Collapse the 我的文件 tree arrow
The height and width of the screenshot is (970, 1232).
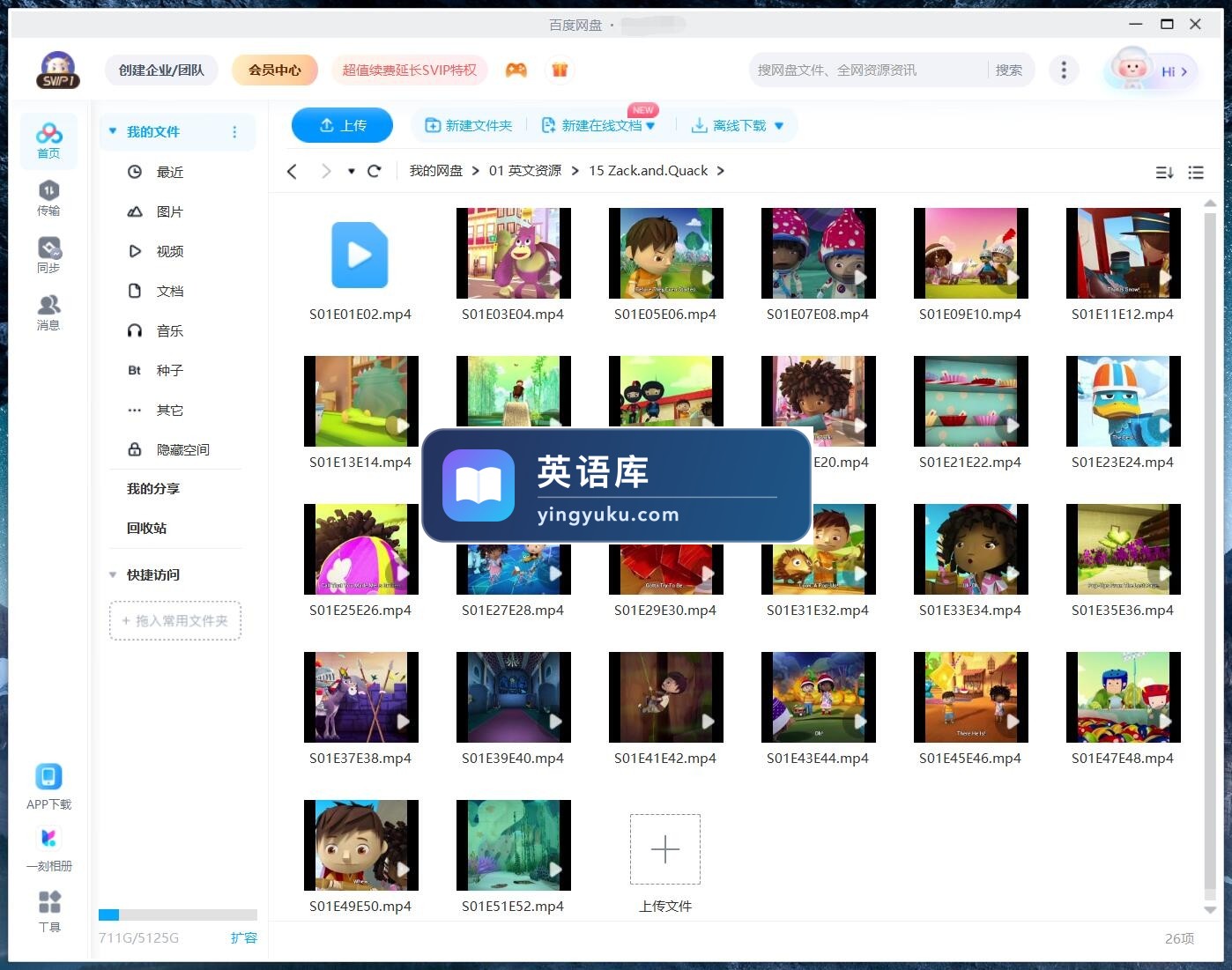(x=112, y=131)
